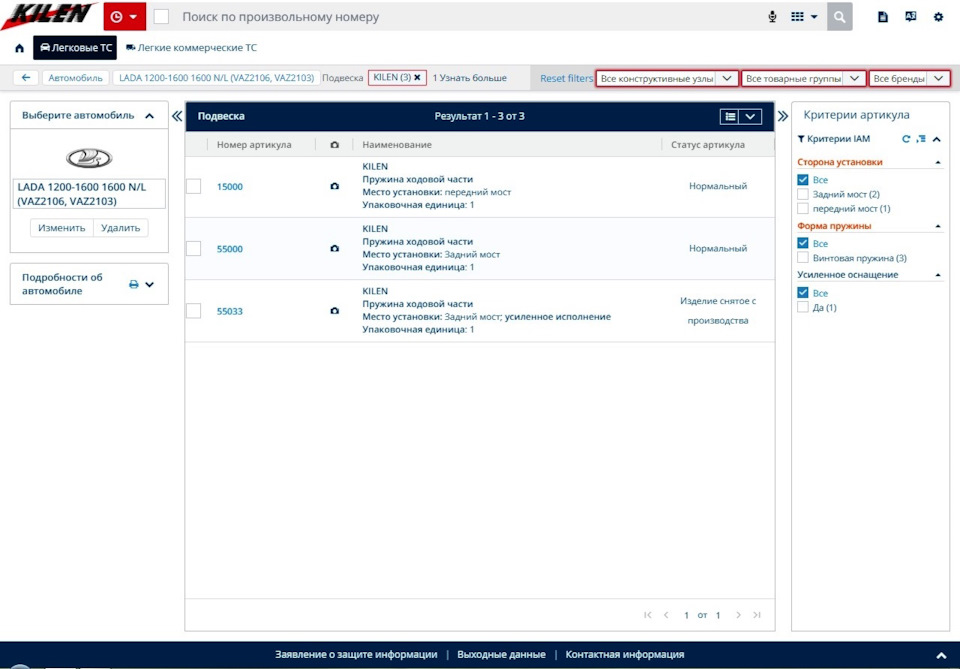Viewport: 960px width, 669px height.
Task: Open the grid search-type dropdown
Action: coord(804,17)
